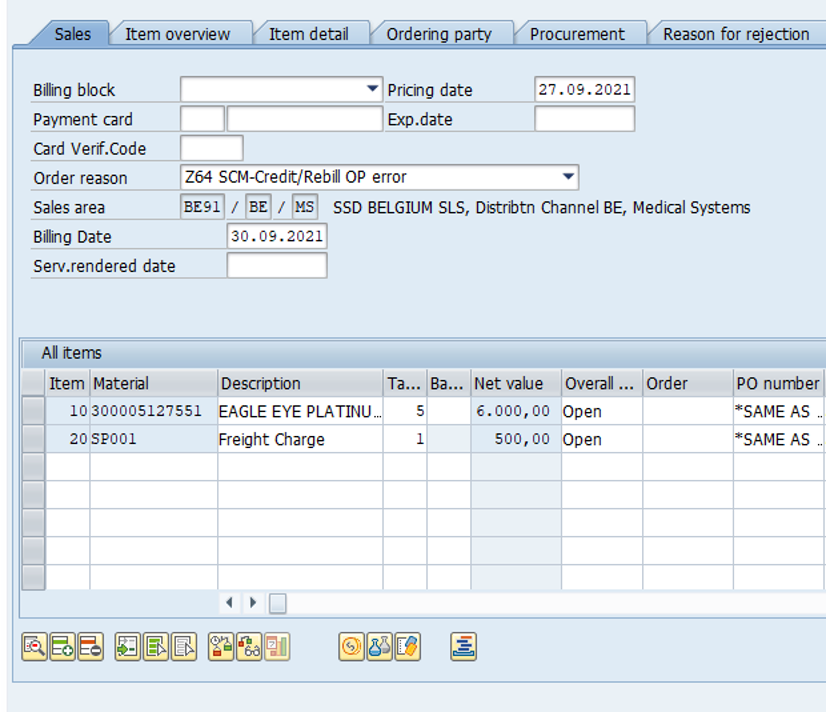The width and height of the screenshot is (826, 712).
Task: Click the Payment card type field
Action: (202, 118)
